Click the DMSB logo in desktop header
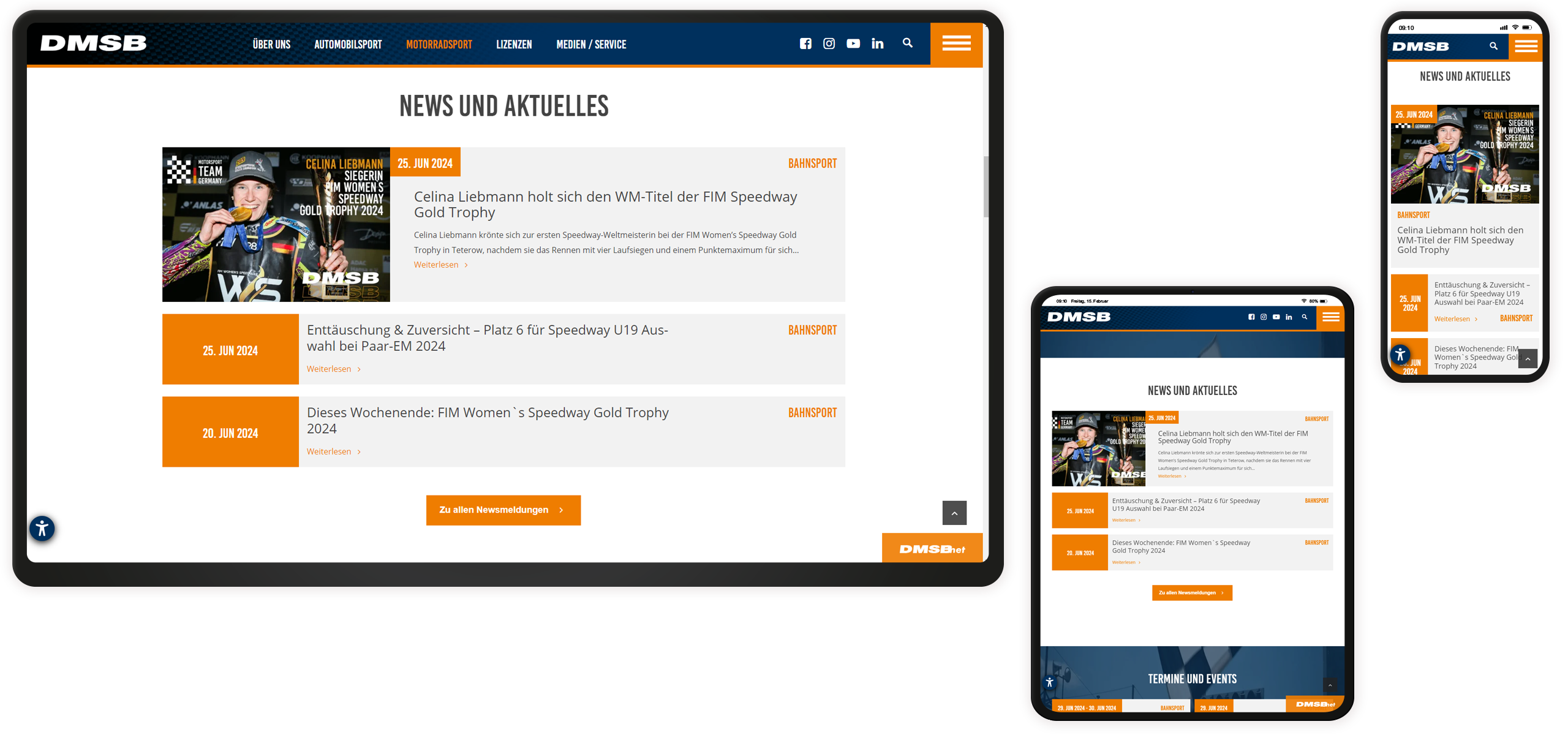The height and width of the screenshot is (735, 1568). pos(94,43)
